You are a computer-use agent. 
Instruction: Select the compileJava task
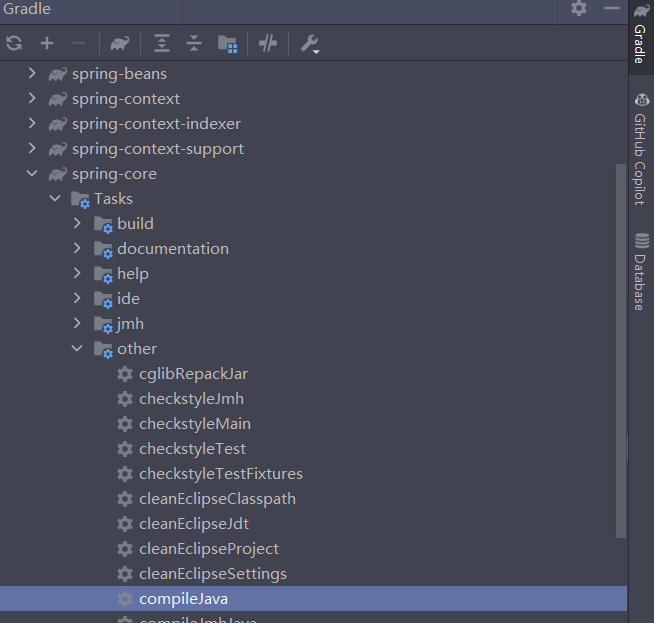click(313, 599)
